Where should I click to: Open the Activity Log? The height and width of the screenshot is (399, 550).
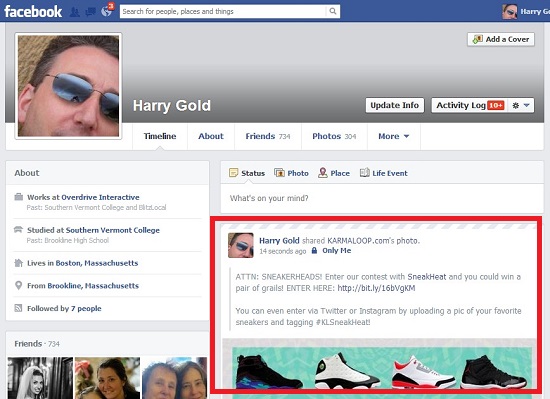pos(470,105)
